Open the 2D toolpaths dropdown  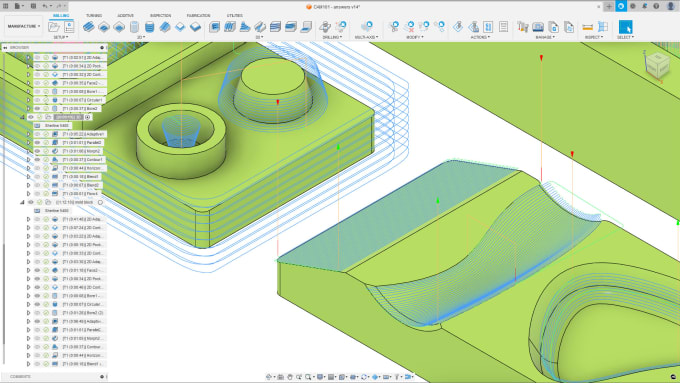pos(141,37)
